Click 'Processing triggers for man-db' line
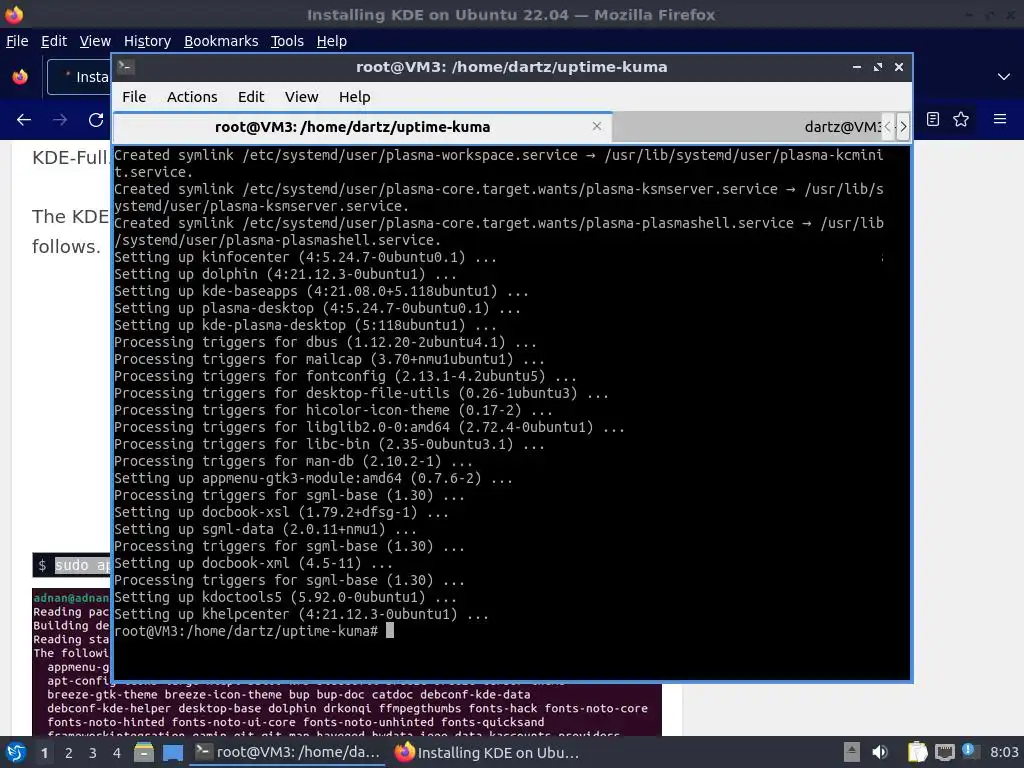 pos(293,461)
